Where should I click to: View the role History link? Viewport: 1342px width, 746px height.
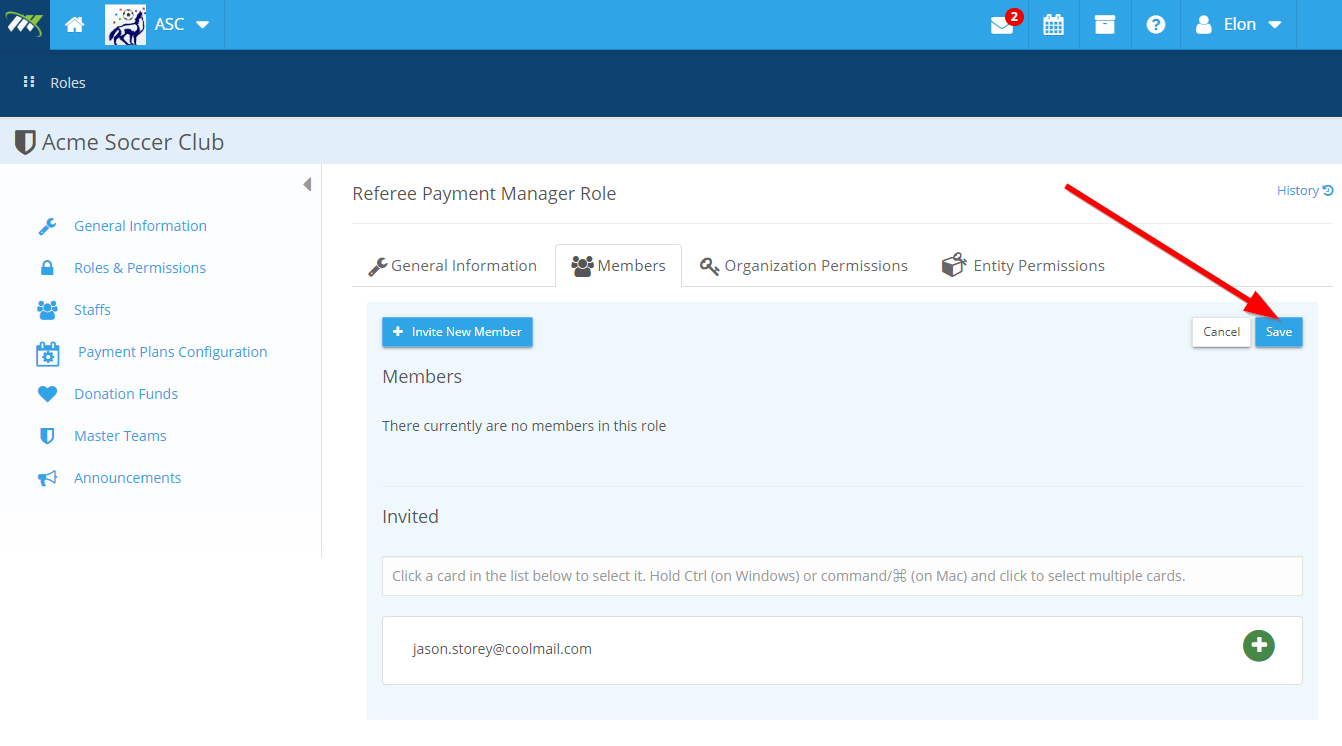pyautogui.click(x=1305, y=190)
